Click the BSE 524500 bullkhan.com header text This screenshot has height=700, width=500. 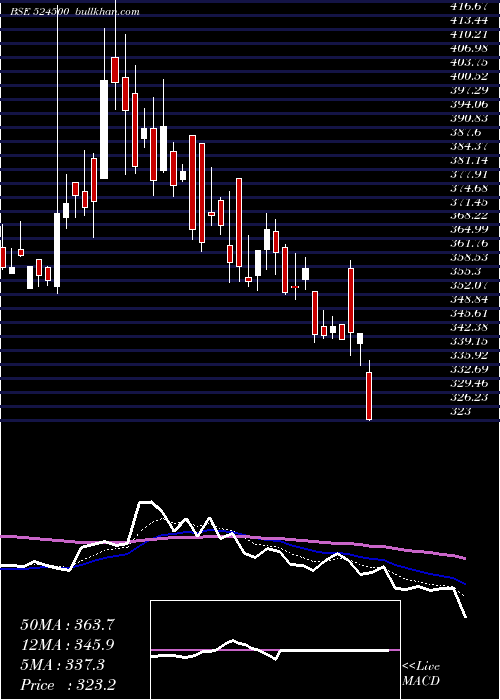[75, 12]
